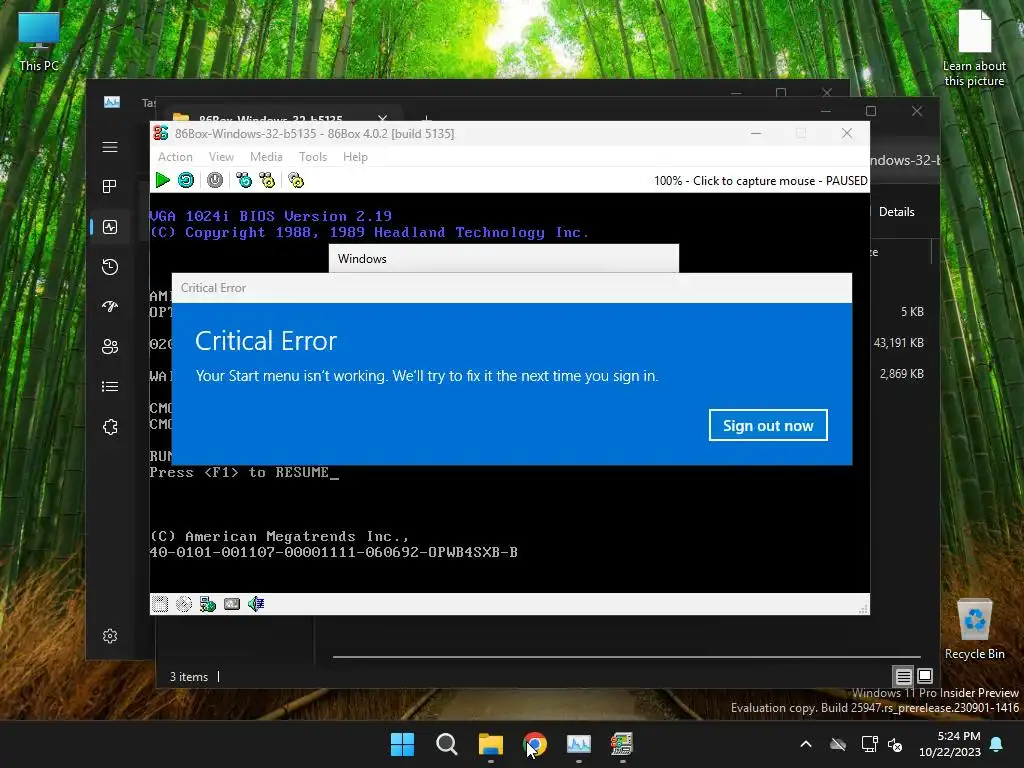Select This PC desktop icon
1024x768 pixels.
39,42
